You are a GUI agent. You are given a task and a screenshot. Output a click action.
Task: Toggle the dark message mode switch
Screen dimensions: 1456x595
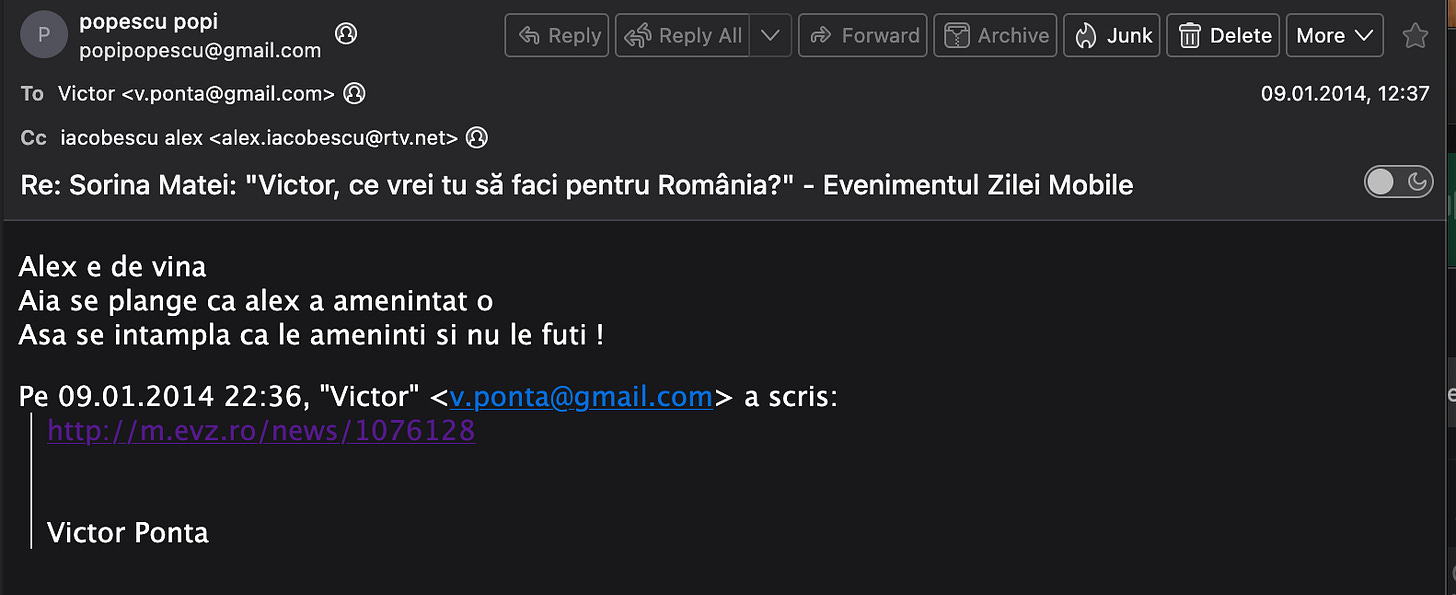pos(1398,181)
